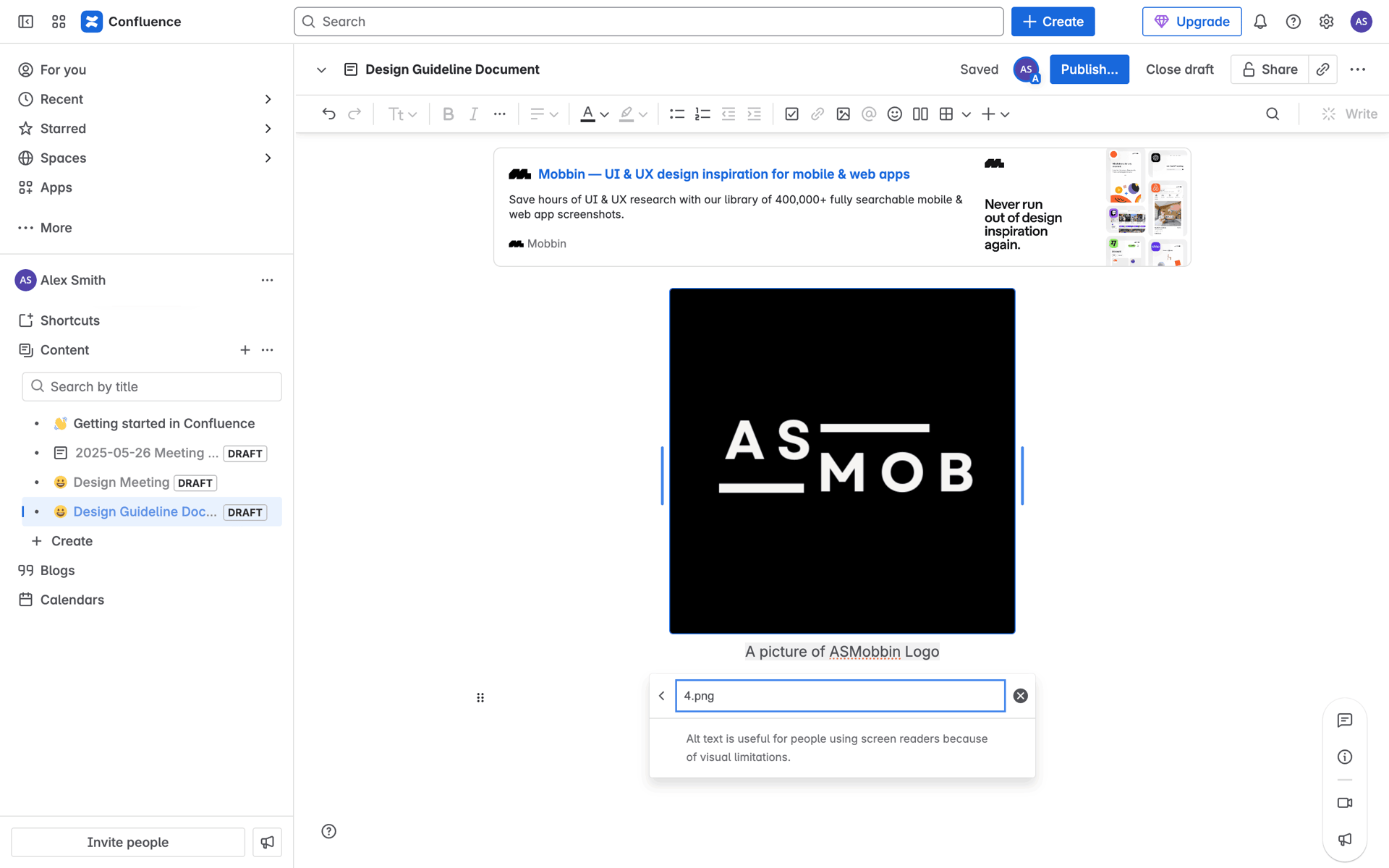Close the draft

pos(1179,69)
